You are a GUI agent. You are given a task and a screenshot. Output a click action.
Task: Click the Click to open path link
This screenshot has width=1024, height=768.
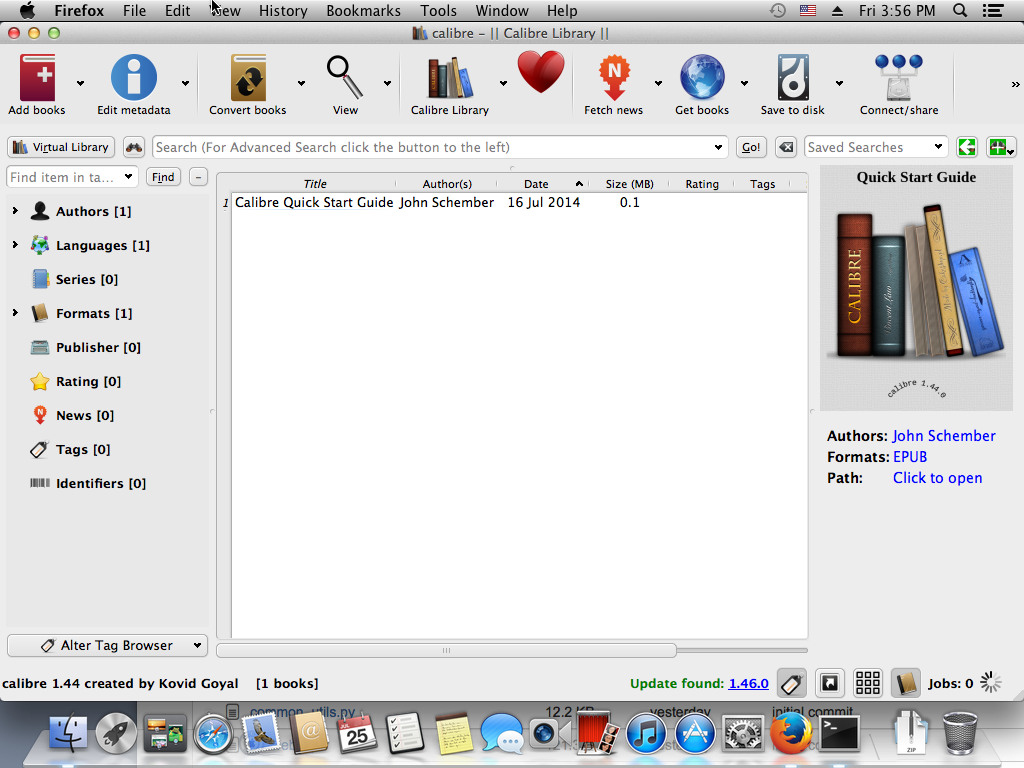point(937,477)
